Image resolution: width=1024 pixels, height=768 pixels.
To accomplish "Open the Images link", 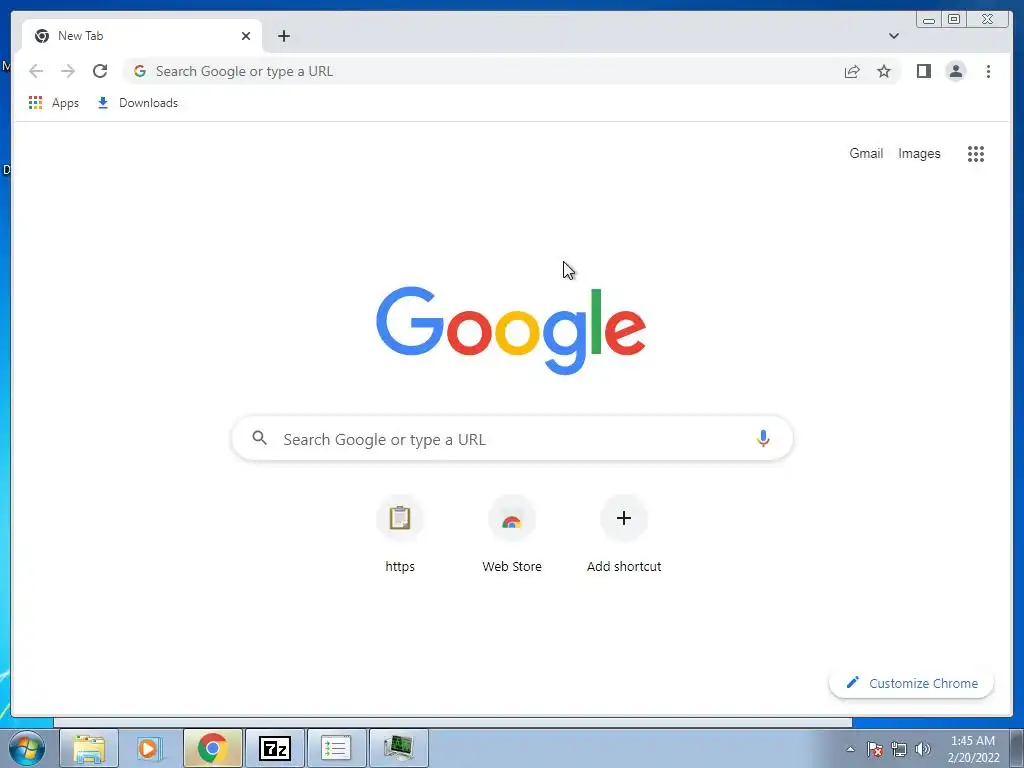I will pyautogui.click(x=919, y=153).
